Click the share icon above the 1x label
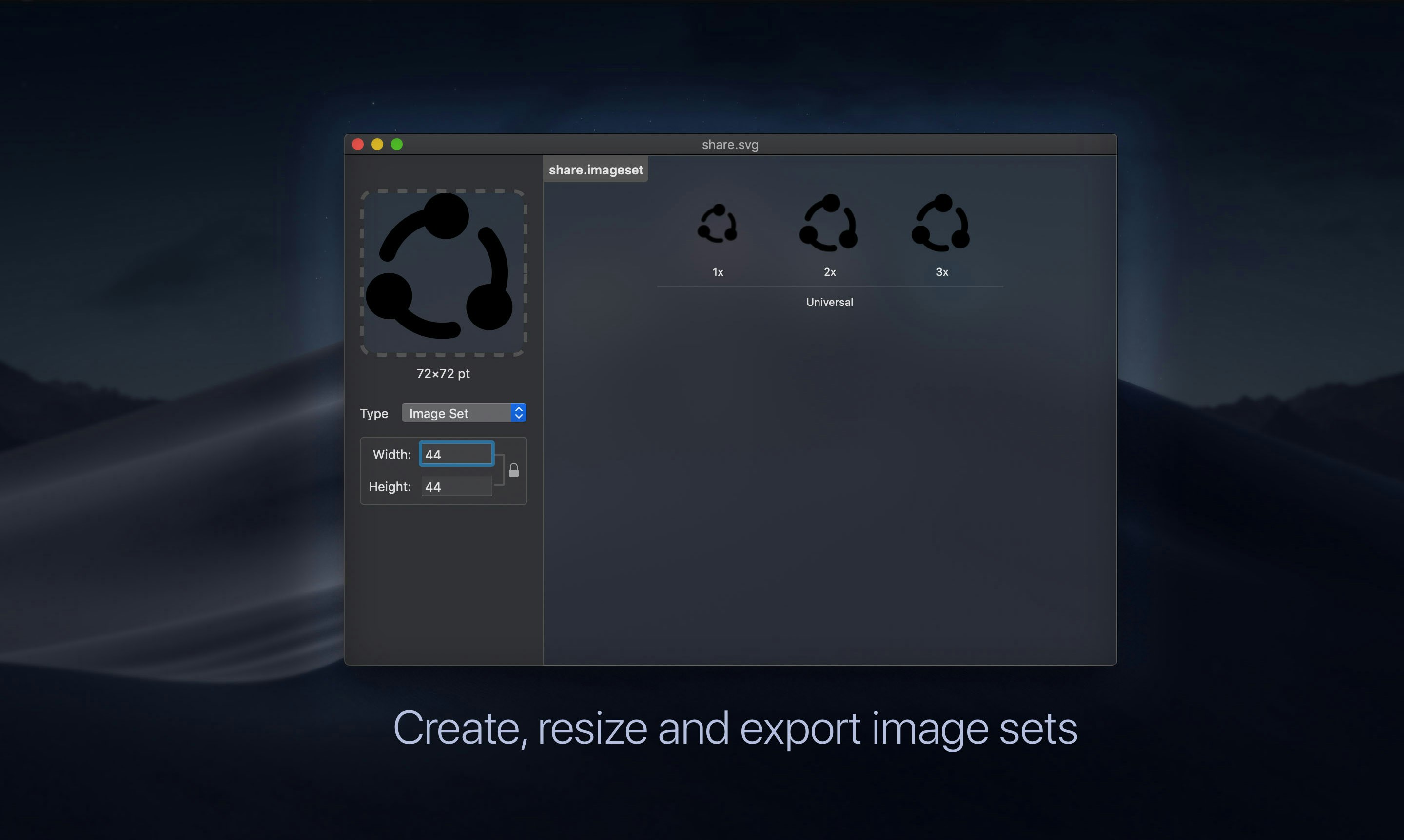The image size is (1404, 840). pyautogui.click(x=718, y=224)
